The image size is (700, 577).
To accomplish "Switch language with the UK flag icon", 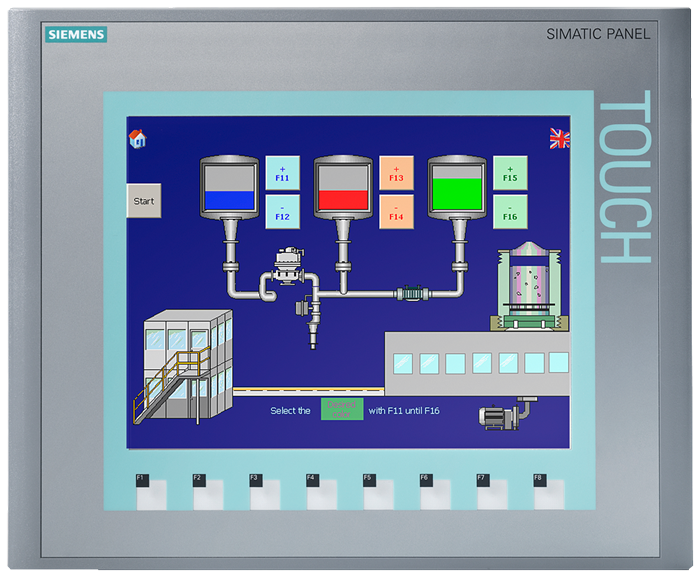I will pos(559,139).
